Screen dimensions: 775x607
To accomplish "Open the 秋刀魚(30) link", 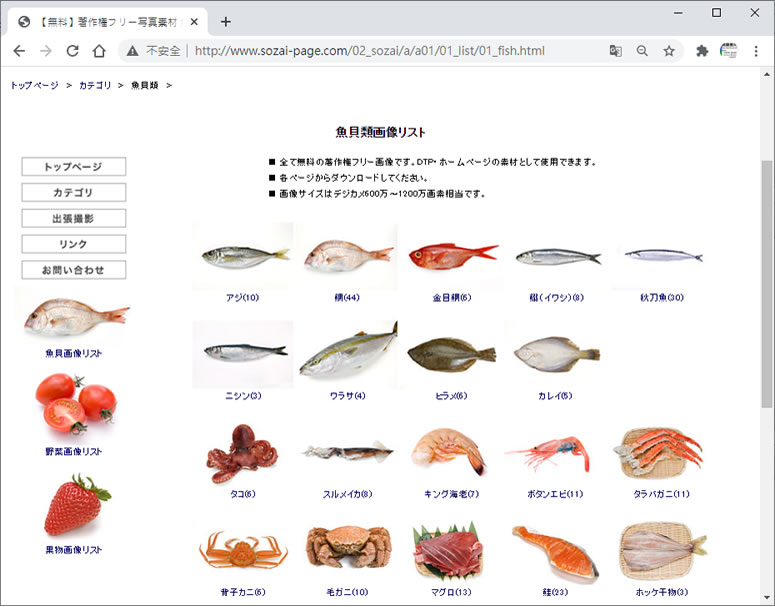I will [661, 298].
